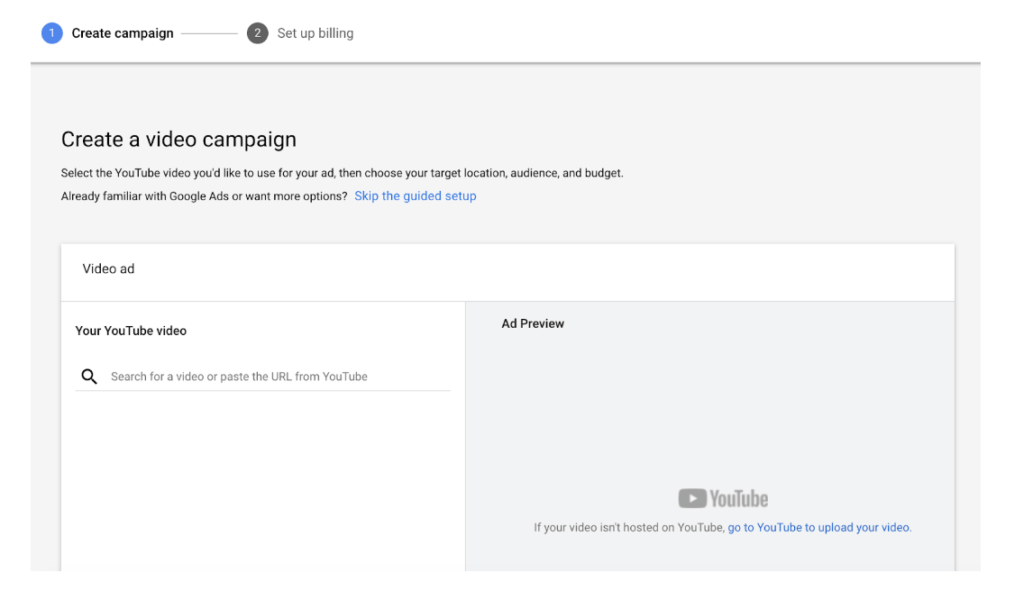Click the 'Already familiar with Google Ads' text
This screenshot has height=591, width=1024.
point(204,196)
